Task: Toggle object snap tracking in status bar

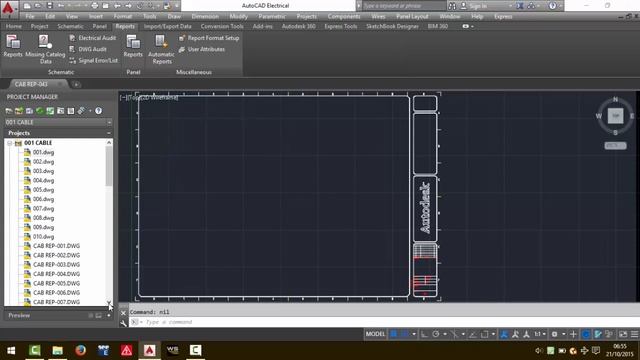Action: (x=473, y=334)
